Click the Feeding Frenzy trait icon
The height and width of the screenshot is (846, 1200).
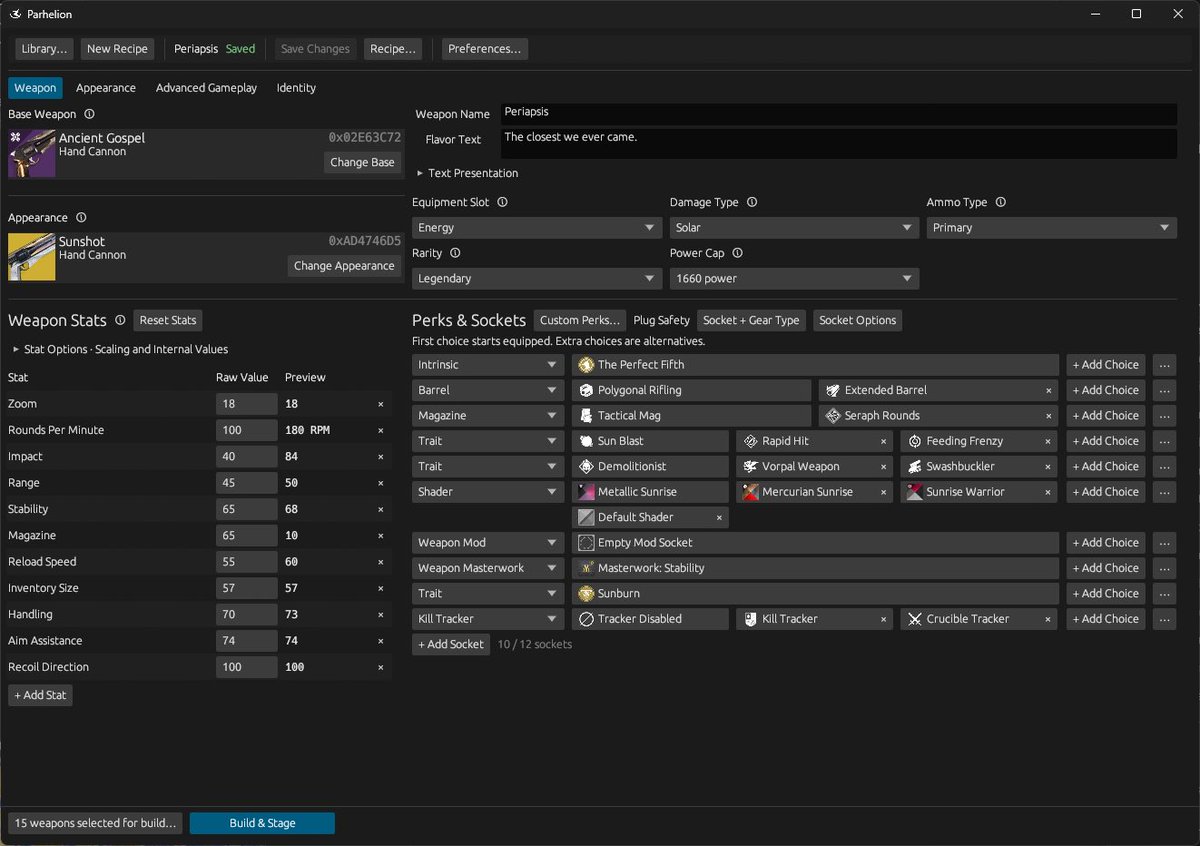point(915,441)
